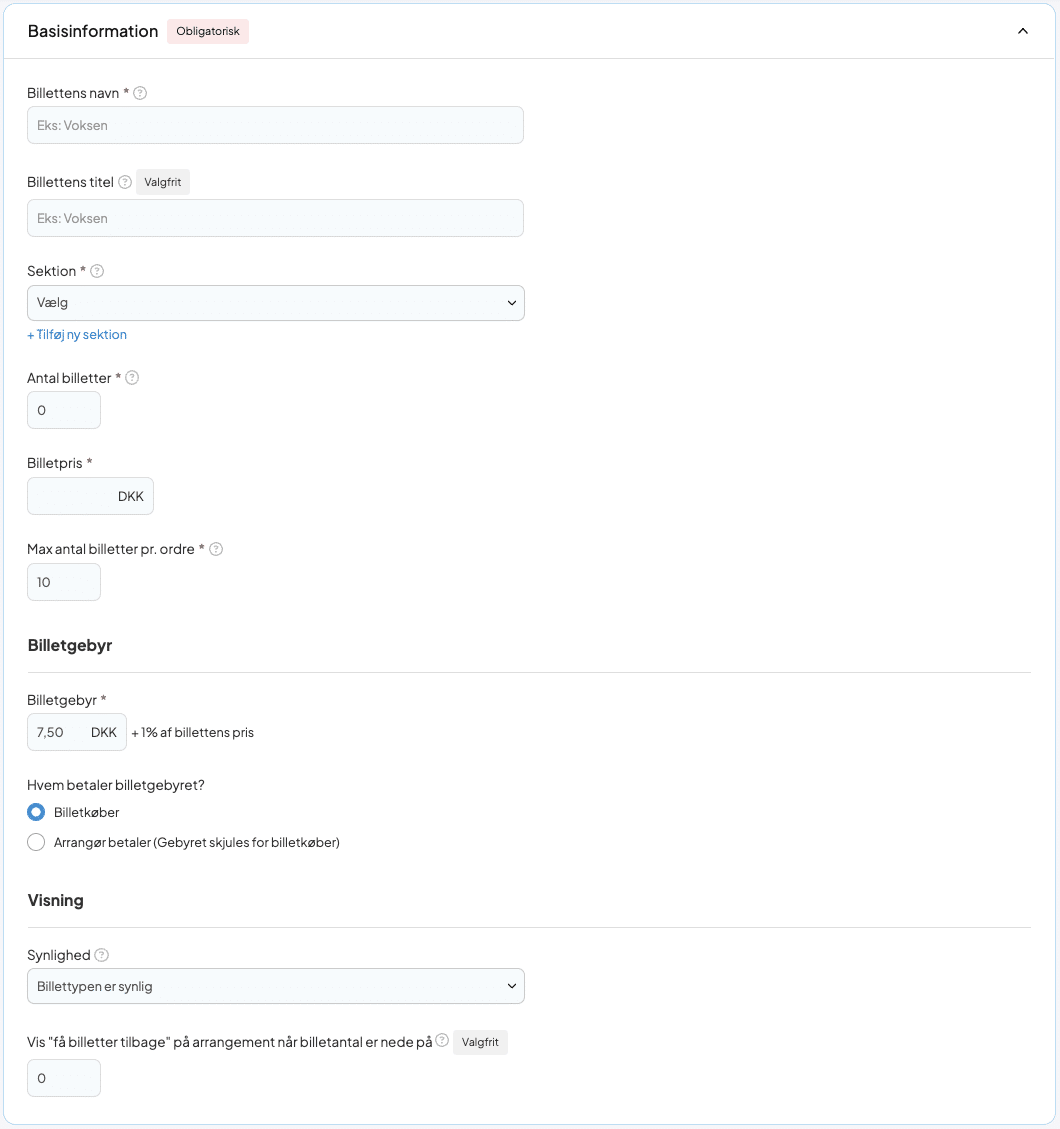Click help icon next to Antal billetter

[x=132, y=378]
